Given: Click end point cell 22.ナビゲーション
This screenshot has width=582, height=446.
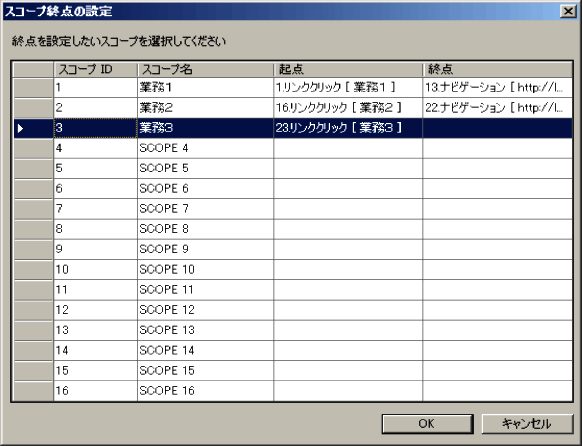Looking at the screenshot, I should [498, 108].
